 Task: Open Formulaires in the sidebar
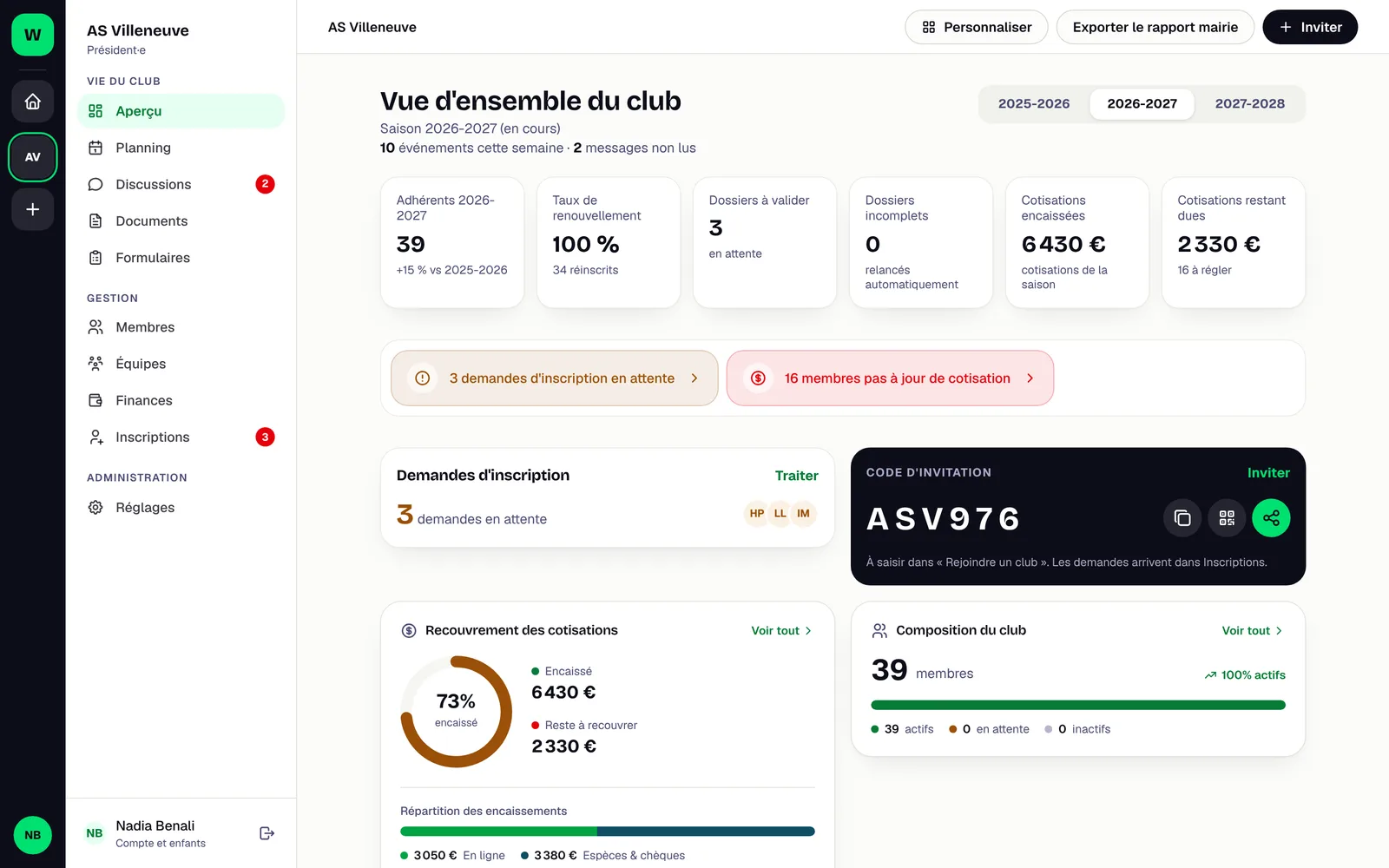click(x=181, y=258)
